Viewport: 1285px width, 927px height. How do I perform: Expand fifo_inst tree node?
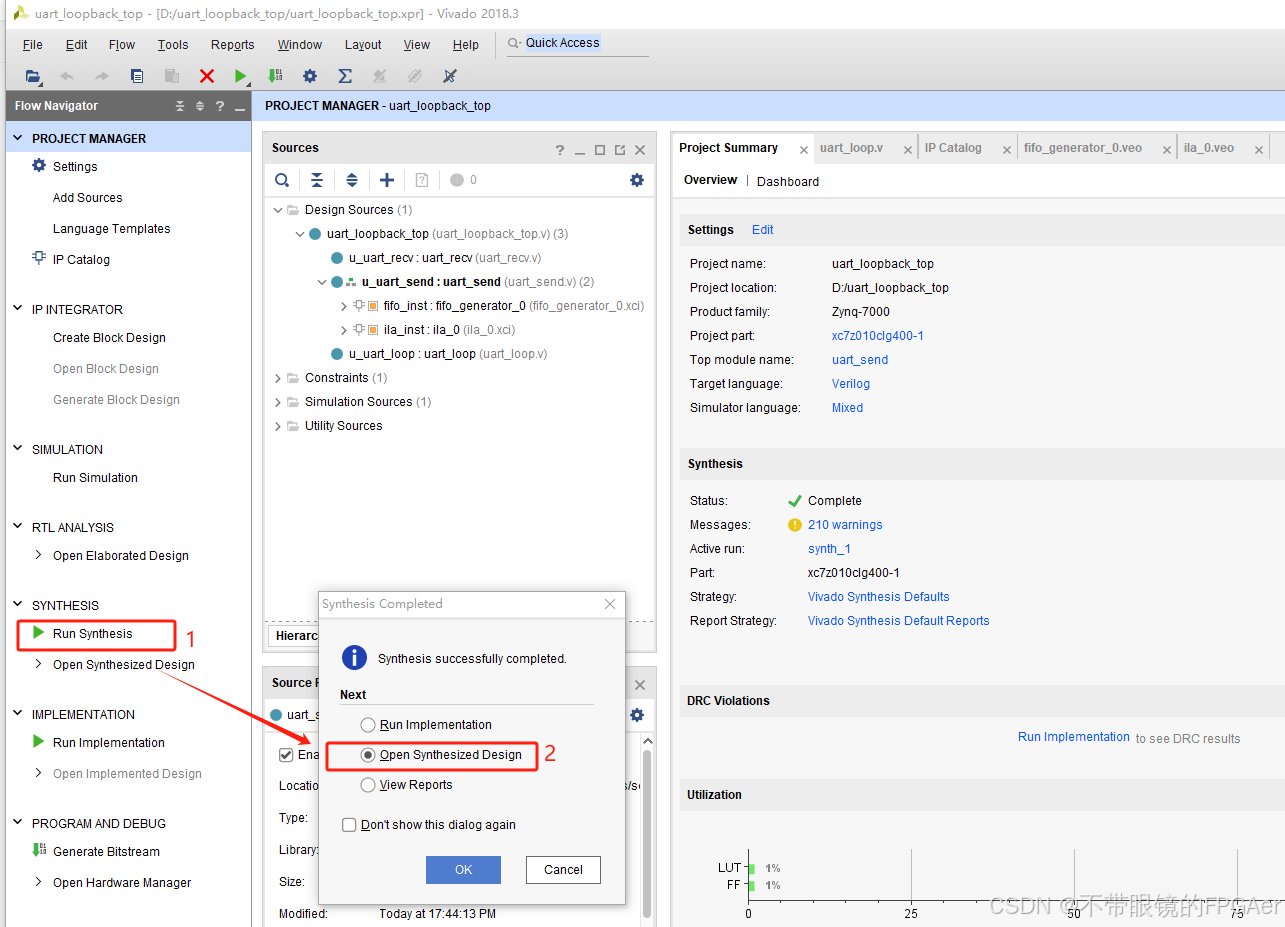(344, 306)
